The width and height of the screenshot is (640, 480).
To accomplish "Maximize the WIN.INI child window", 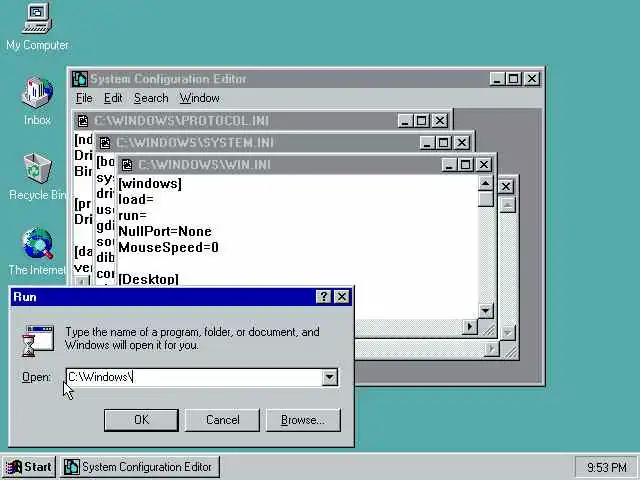I will coord(464,165).
